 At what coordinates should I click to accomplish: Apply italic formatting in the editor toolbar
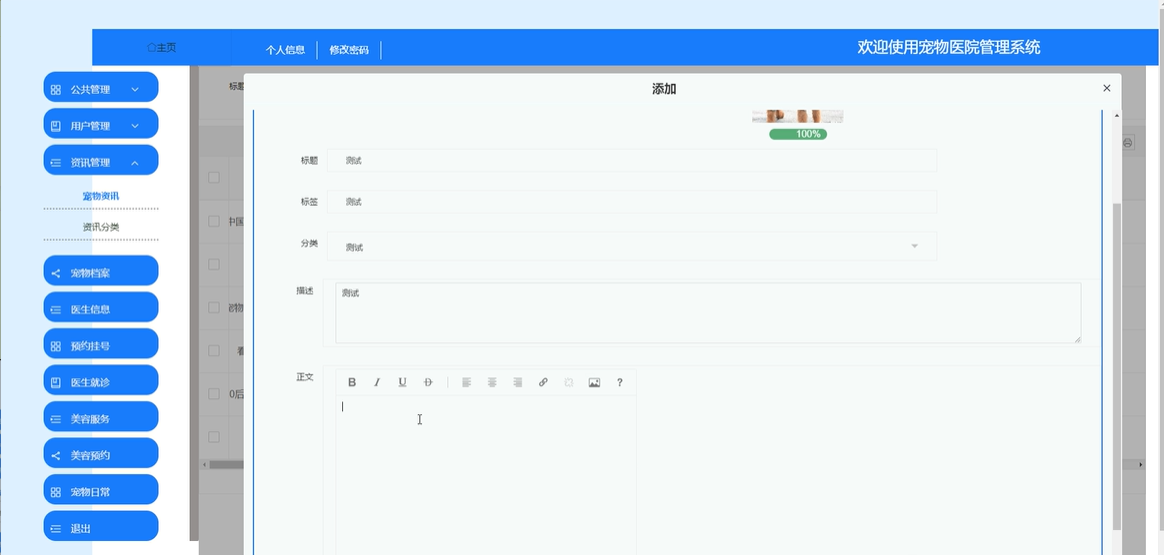click(x=377, y=382)
